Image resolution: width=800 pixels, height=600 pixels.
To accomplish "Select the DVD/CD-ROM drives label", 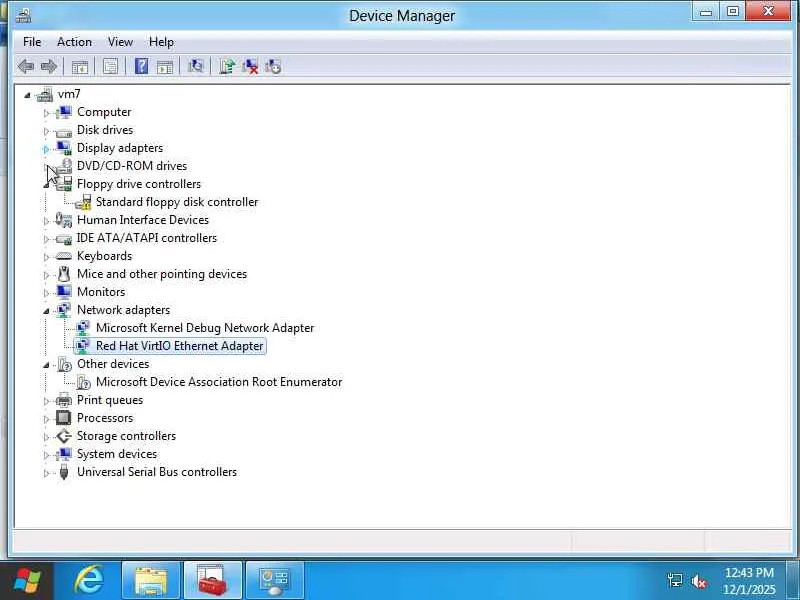I will (x=132, y=166).
